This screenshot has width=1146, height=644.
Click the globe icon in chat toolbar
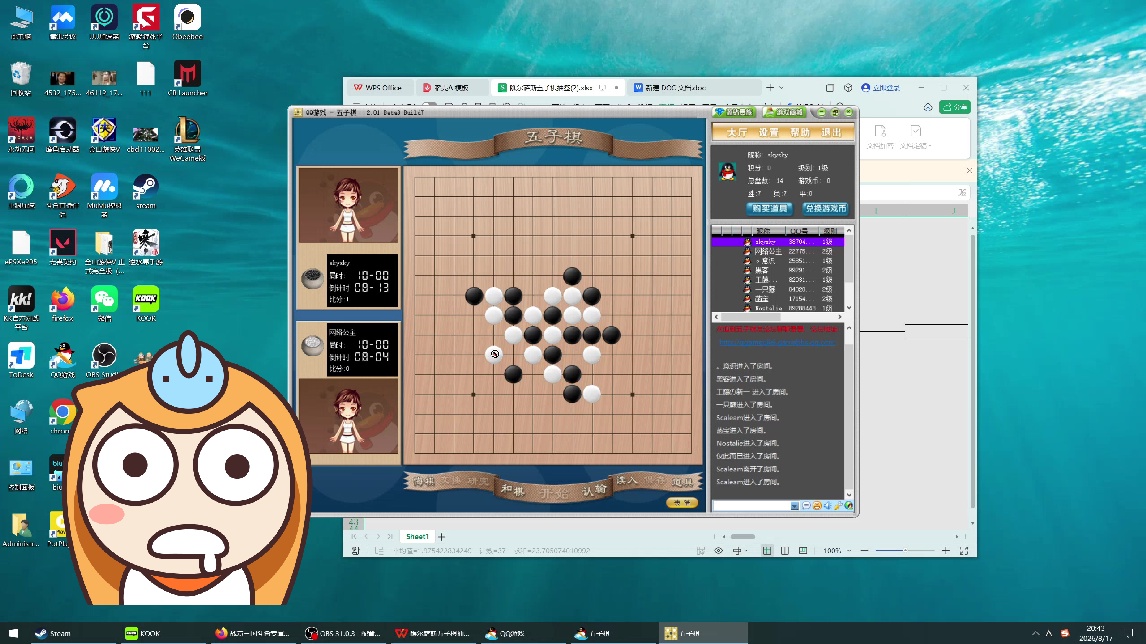(849, 506)
